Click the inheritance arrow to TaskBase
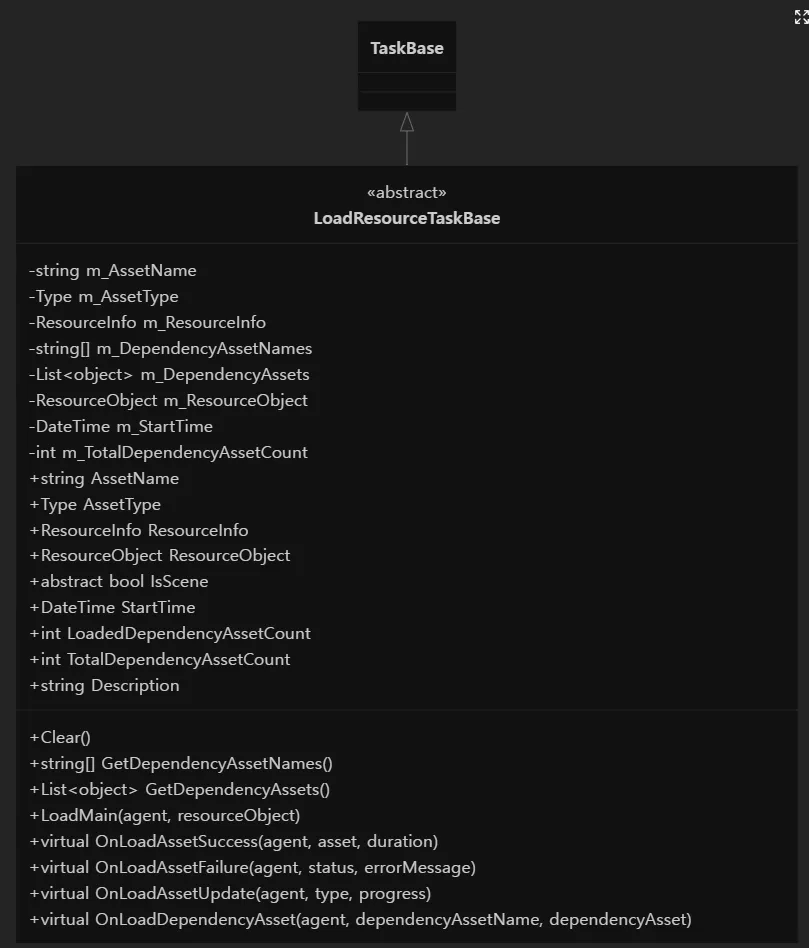The height and width of the screenshot is (948, 809). pyautogui.click(x=407, y=138)
